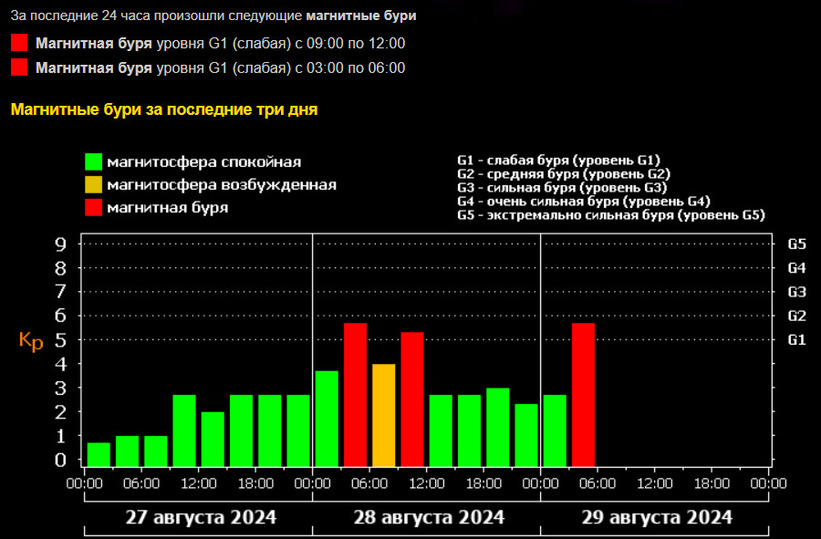Select the red 'магнитная буря' legend swatch
821x539 pixels.
(93, 207)
